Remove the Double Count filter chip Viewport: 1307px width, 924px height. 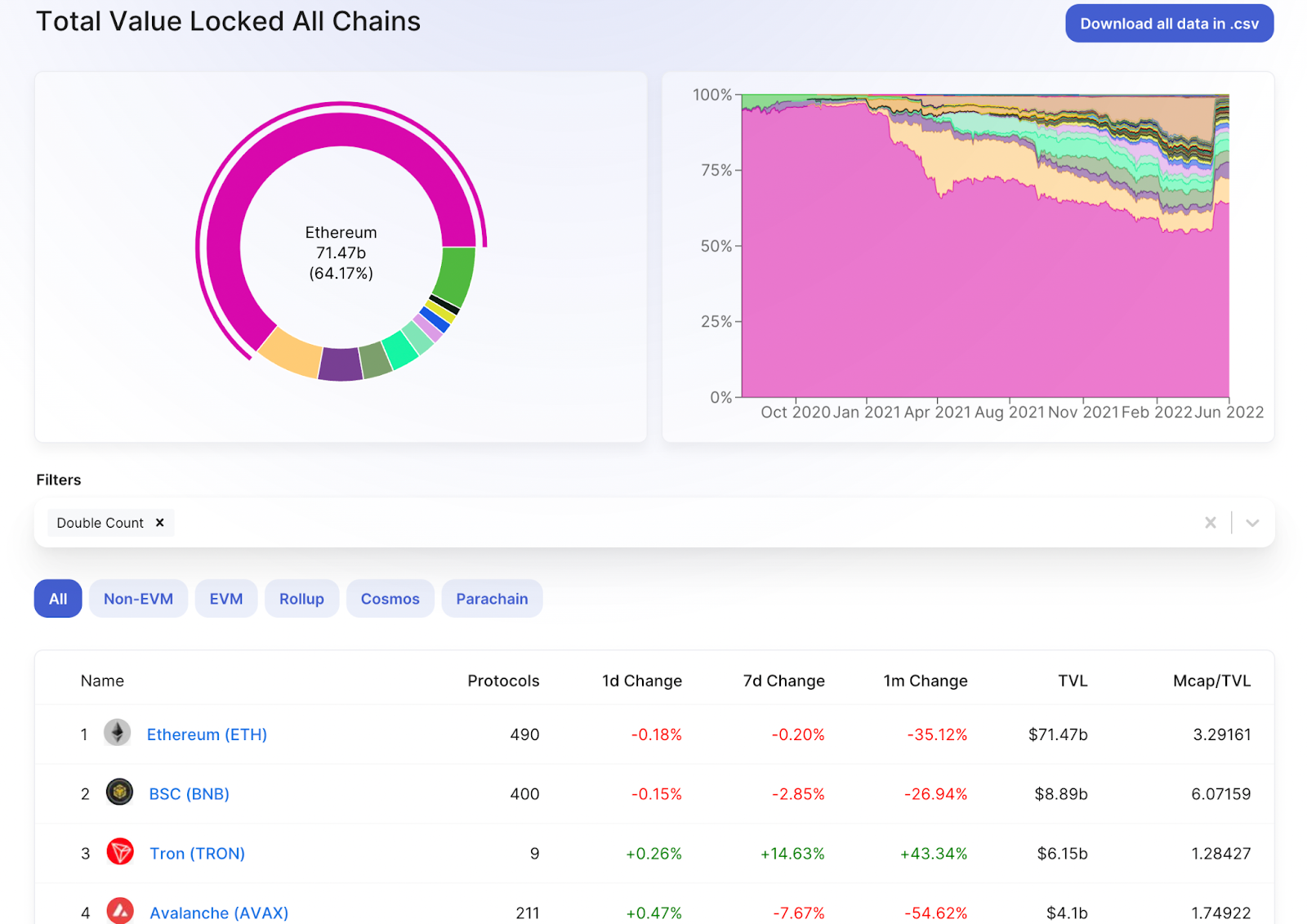[160, 523]
